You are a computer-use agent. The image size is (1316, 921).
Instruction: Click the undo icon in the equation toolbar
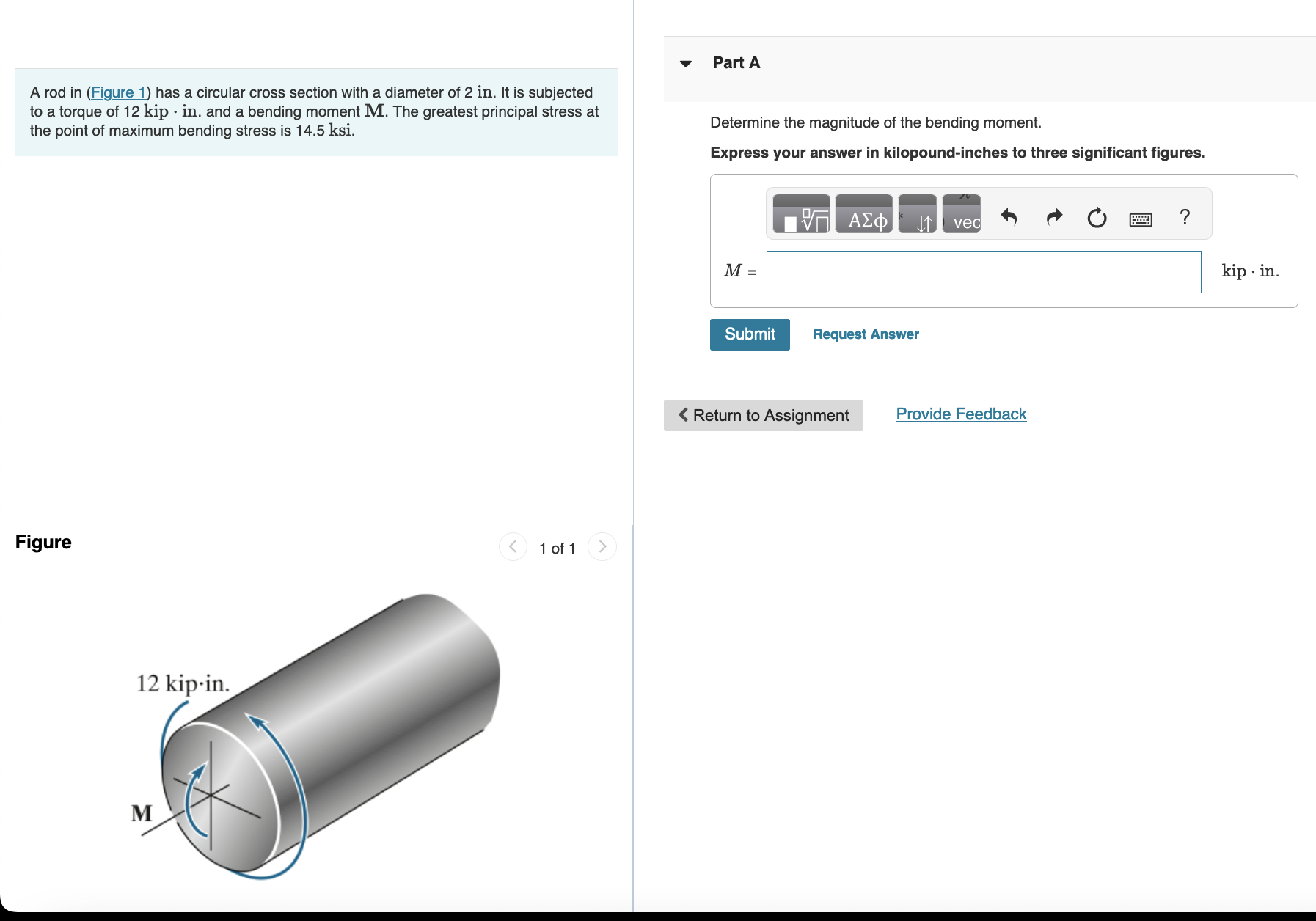pyautogui.click(x=1009, y=217)
